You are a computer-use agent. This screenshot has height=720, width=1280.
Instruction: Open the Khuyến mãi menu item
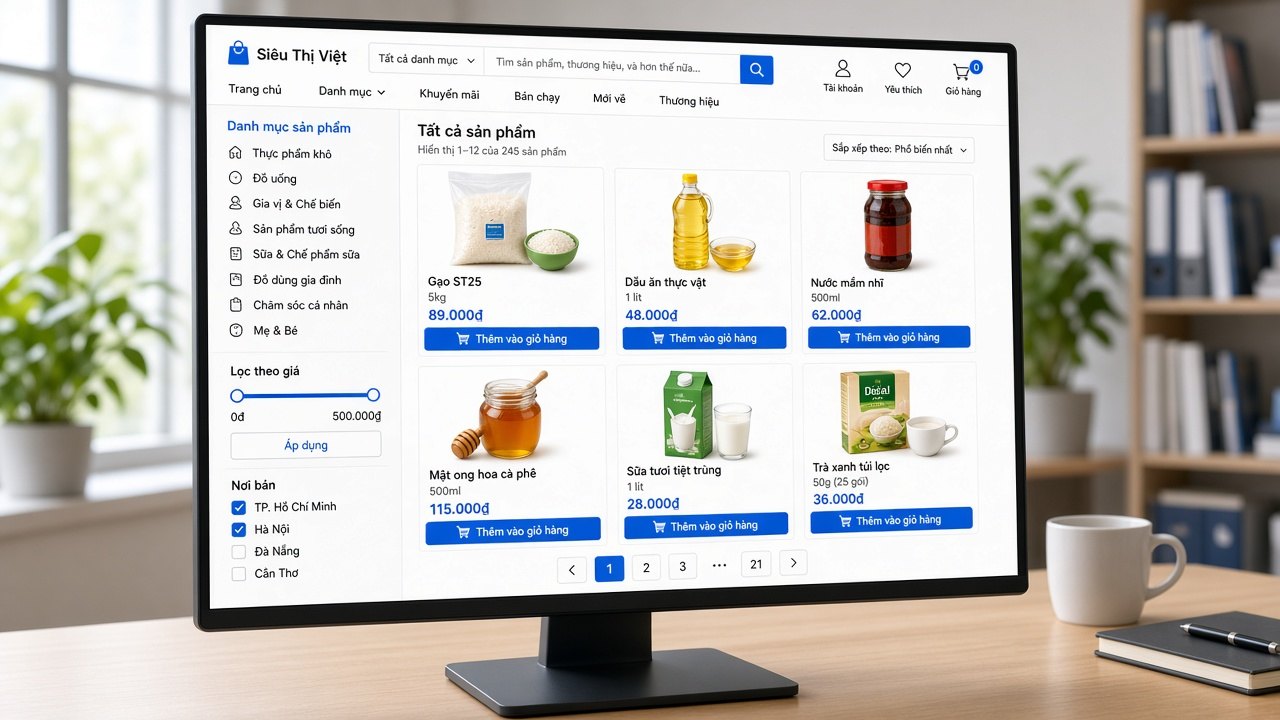click(449, 95)
